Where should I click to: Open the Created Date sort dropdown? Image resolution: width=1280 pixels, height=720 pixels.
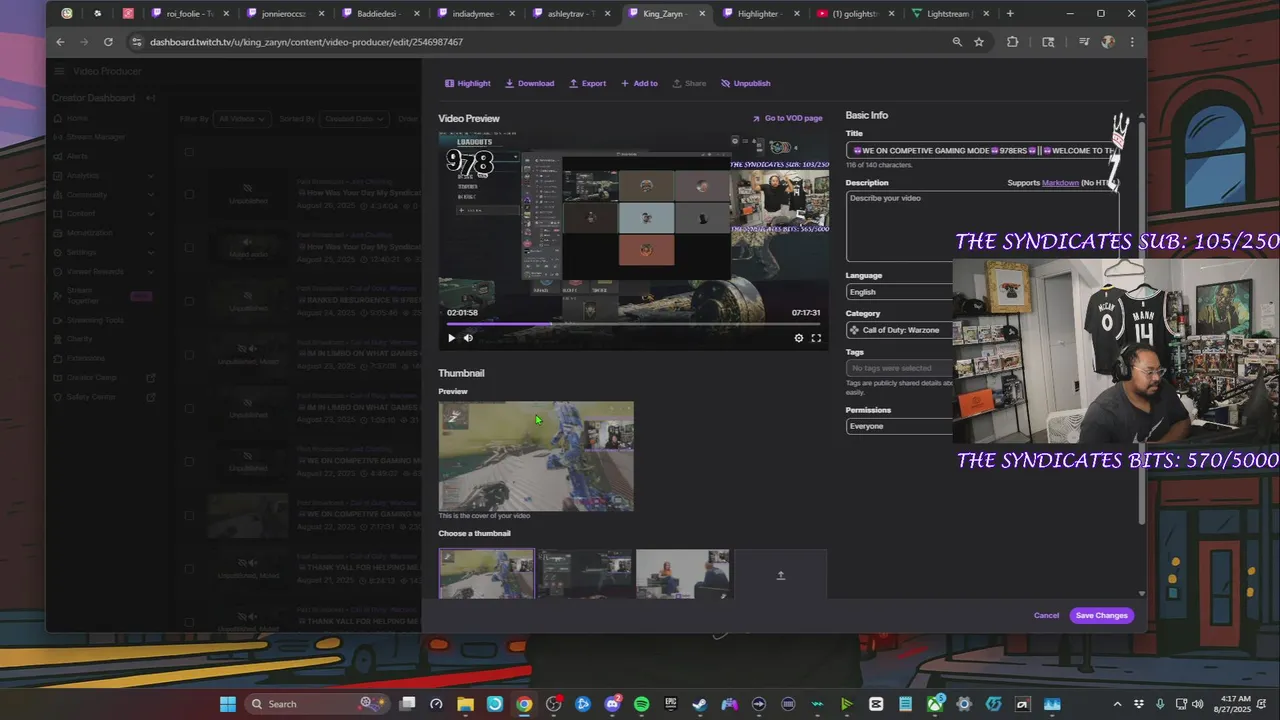353,119
